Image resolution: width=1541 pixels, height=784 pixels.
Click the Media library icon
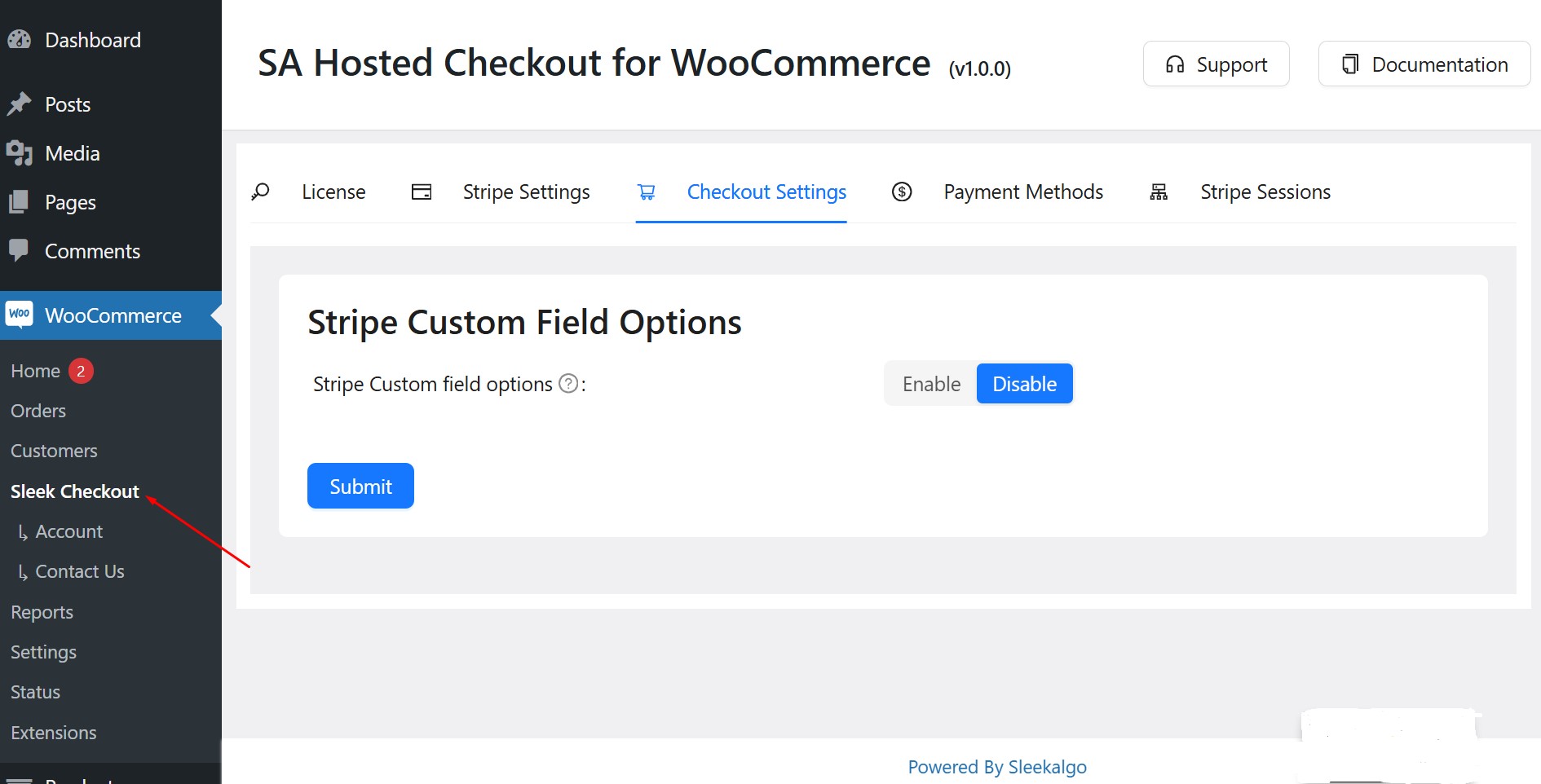click(x=20, y=153)
